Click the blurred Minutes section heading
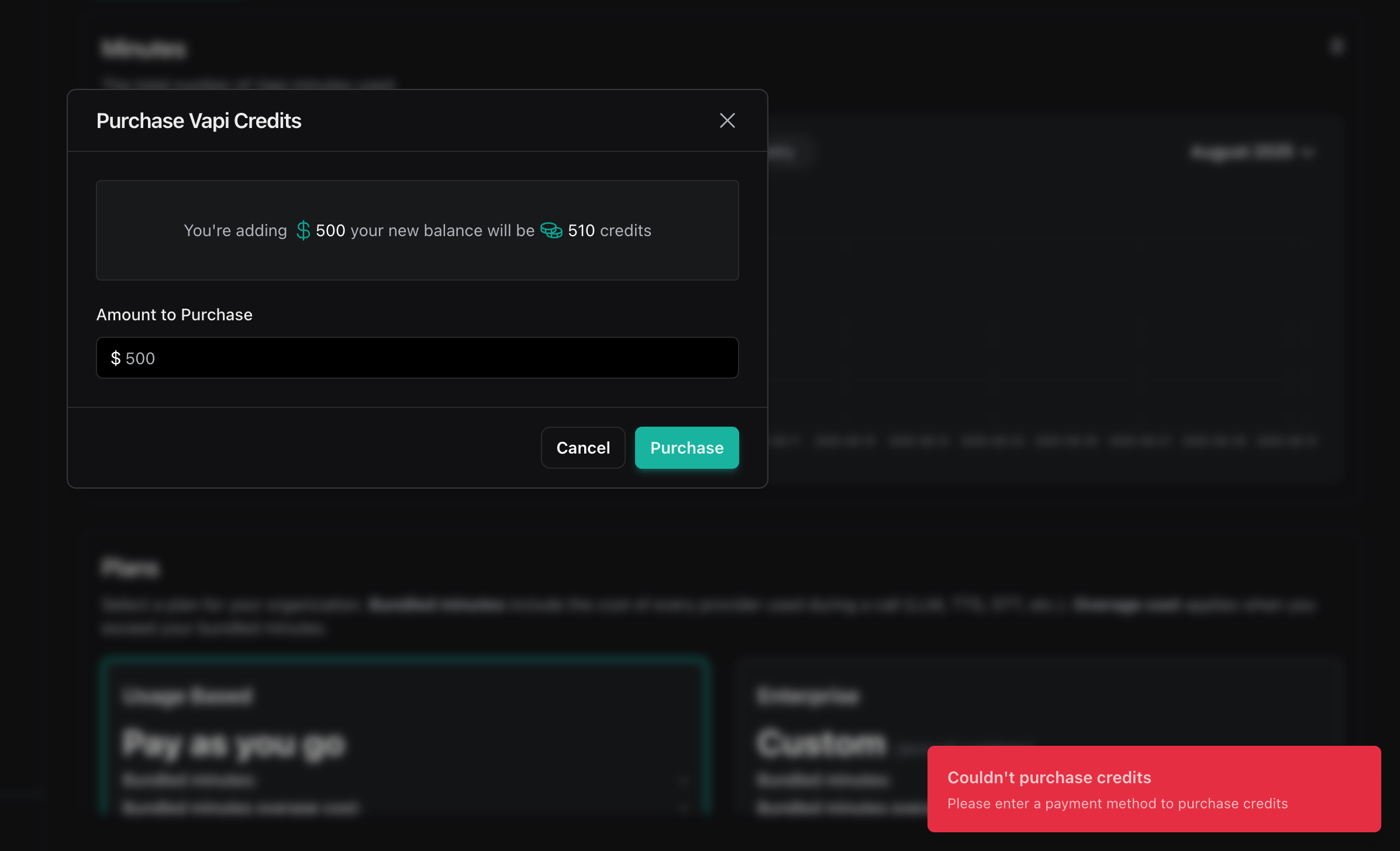Viewport: 1400px width, 851px height. click(x=144, y=49)
